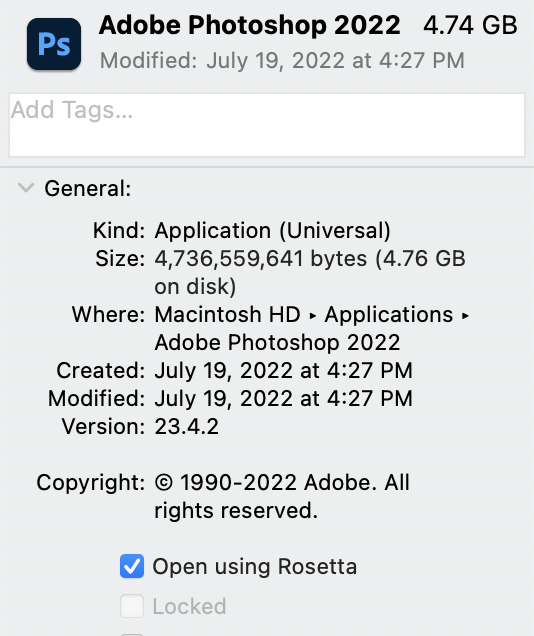Click the Modified value in General section

tap(283, 398)
